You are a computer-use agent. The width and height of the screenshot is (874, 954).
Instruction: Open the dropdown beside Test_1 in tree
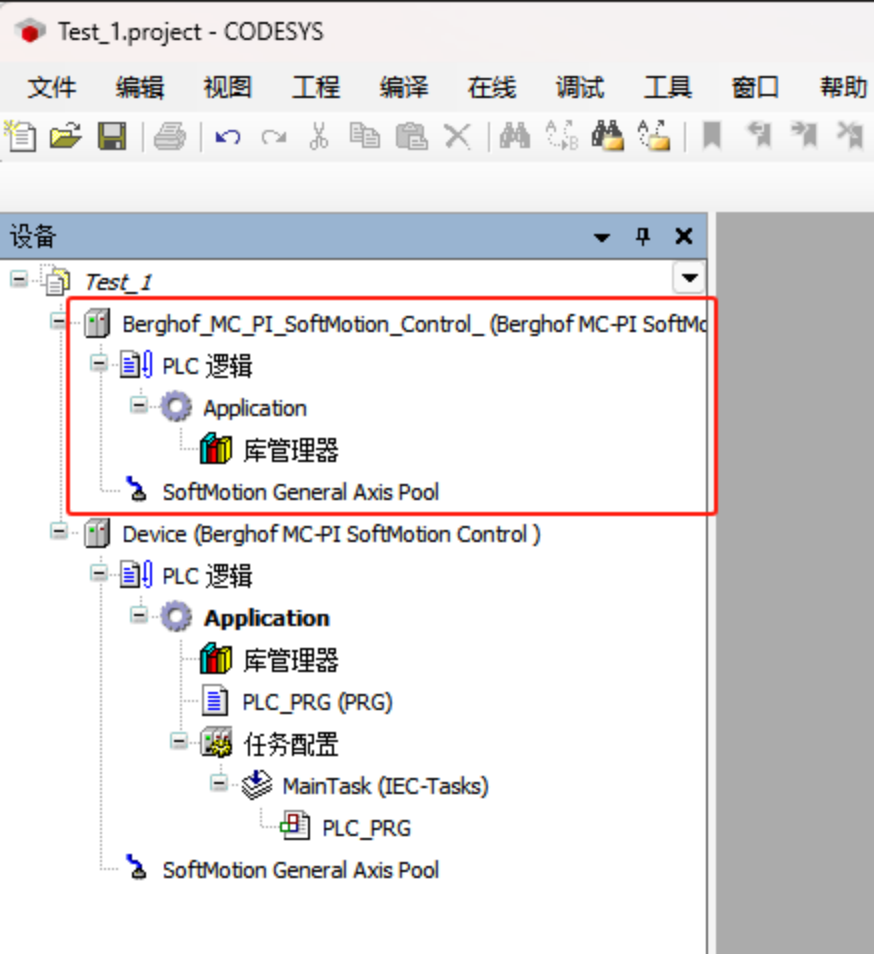click(x=689, y=278)
